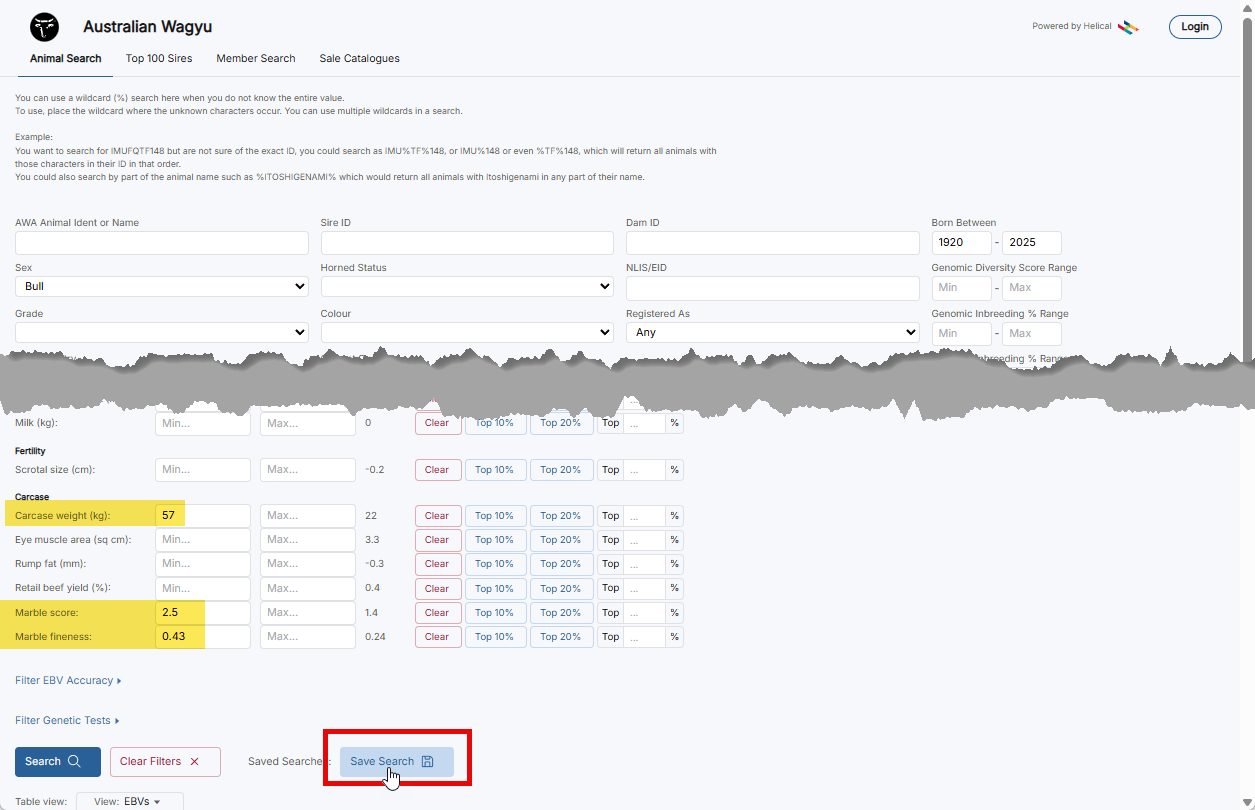Click the AWA Animal Ident or Name field

pyautogui.click(x=162, y=243)
